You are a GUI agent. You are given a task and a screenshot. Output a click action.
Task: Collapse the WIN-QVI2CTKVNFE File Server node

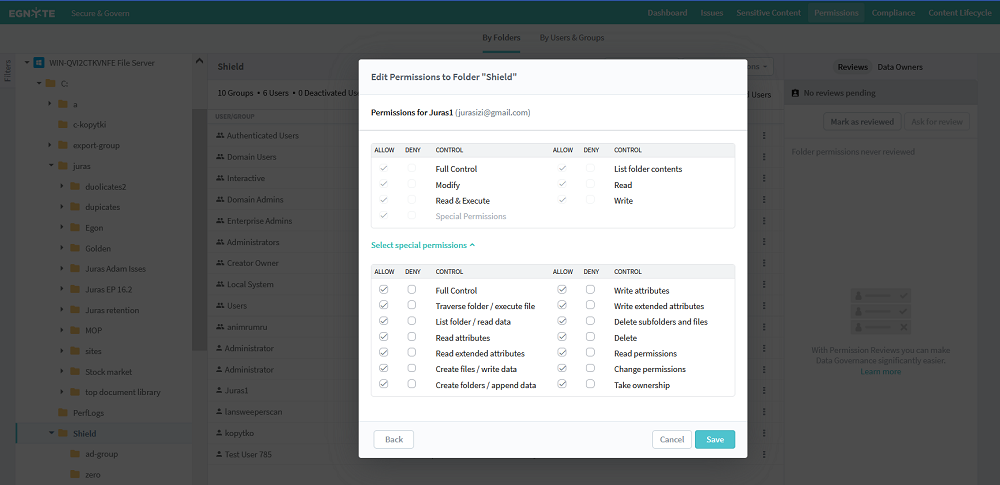(x=27, y=63)
